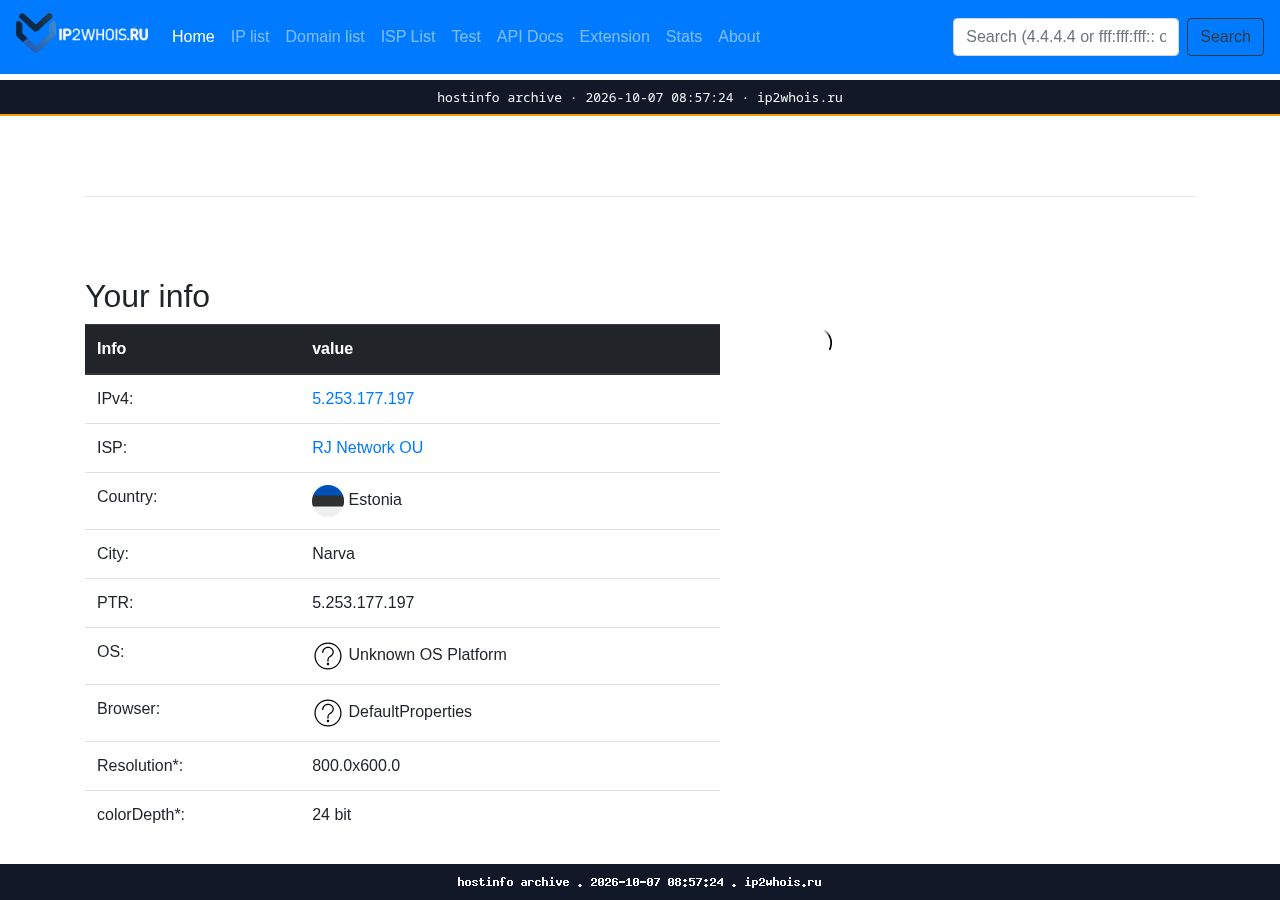1280x900 pixels.
Task: Click the PTR: row label
Action: pyautogui.click(x=115, y=603)
